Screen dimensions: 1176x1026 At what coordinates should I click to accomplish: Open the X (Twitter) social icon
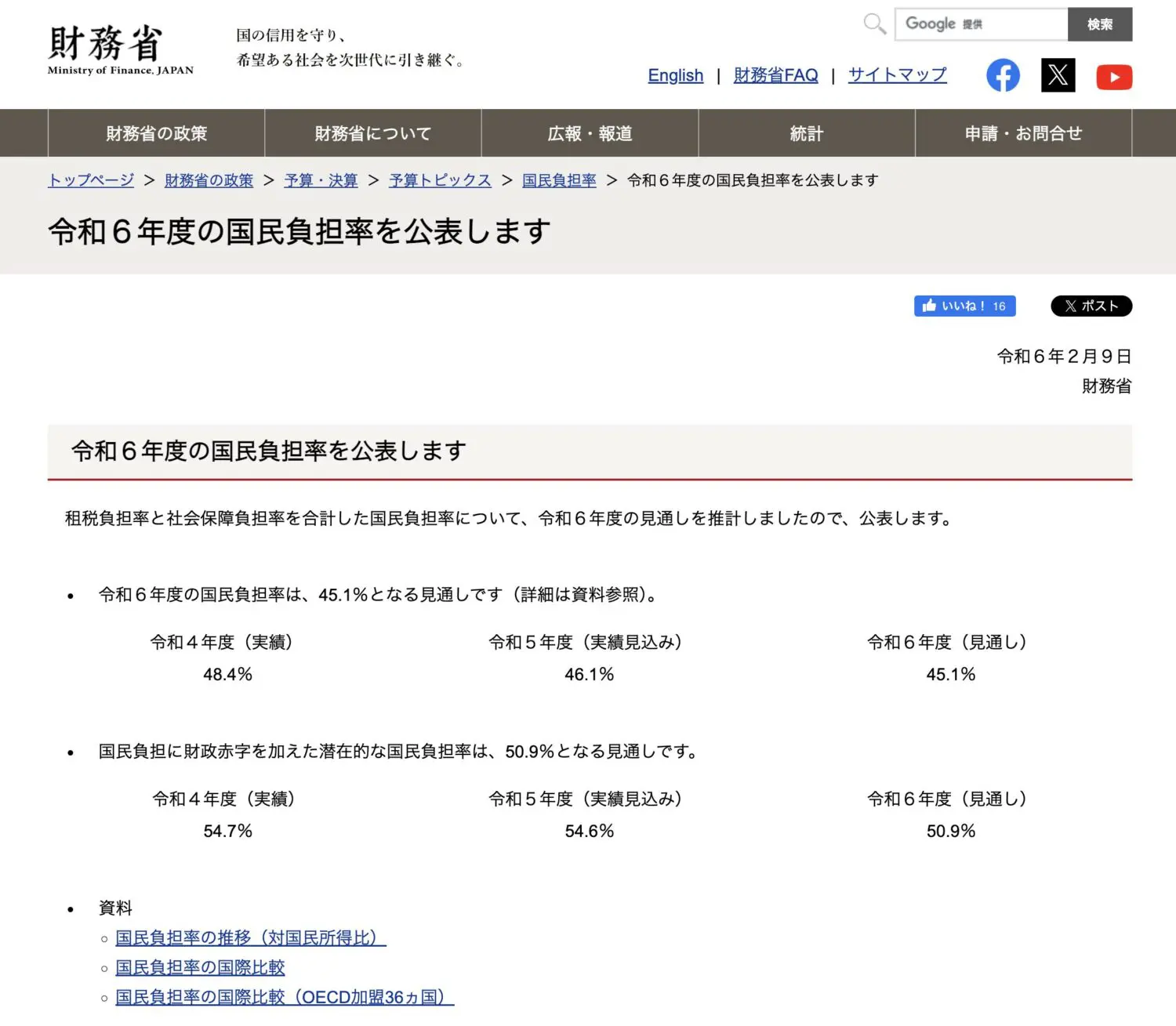(1058, 75)
